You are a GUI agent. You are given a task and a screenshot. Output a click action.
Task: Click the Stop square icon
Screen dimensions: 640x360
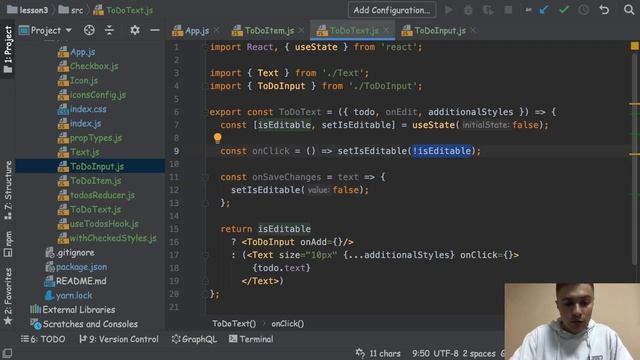tap(508, 10)
